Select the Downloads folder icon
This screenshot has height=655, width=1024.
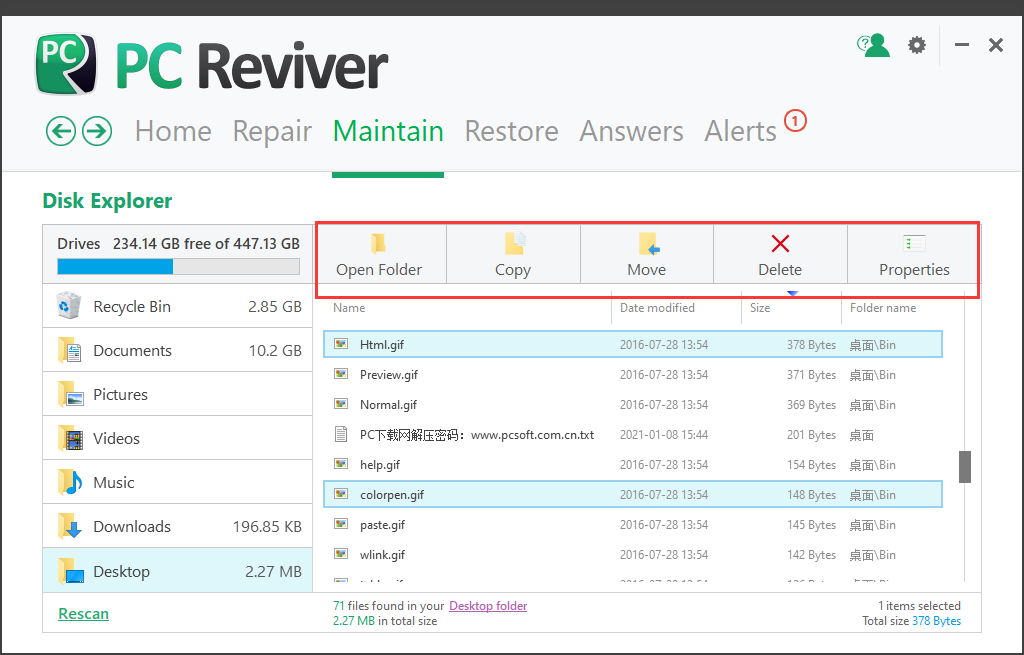click(x=70, y=526)
